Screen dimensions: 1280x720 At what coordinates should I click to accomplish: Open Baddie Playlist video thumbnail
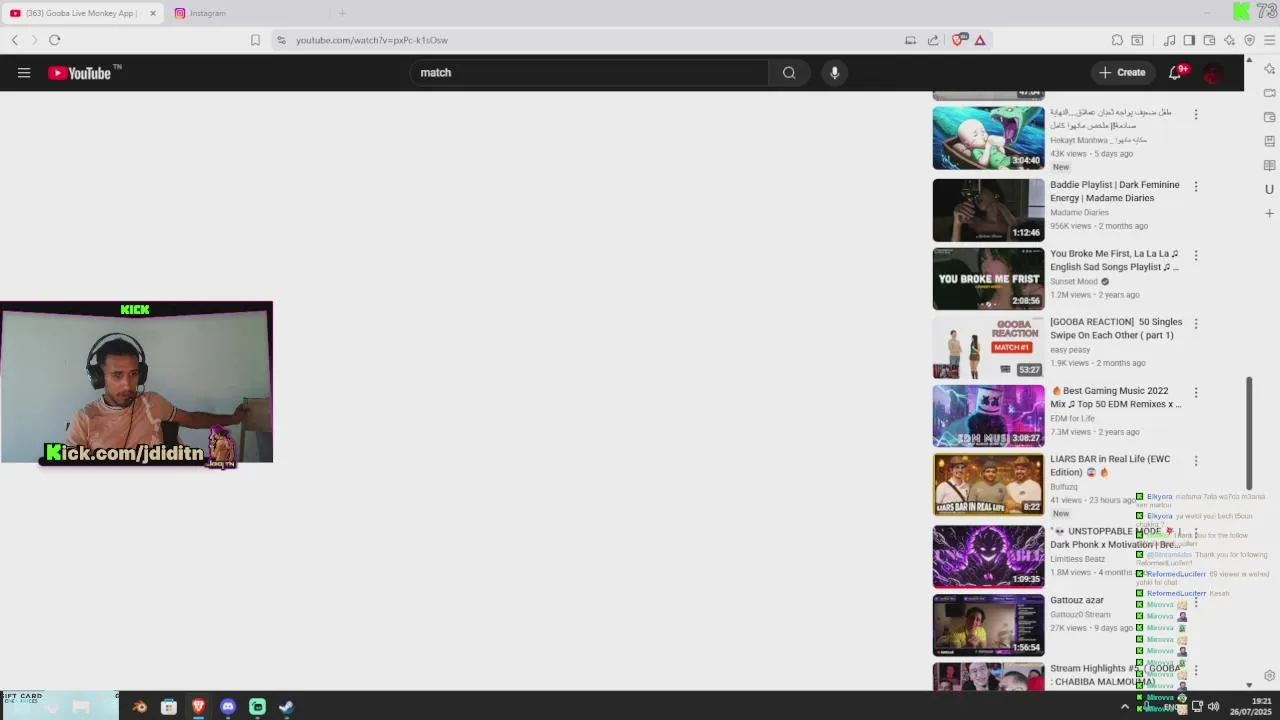click(988, 210)
